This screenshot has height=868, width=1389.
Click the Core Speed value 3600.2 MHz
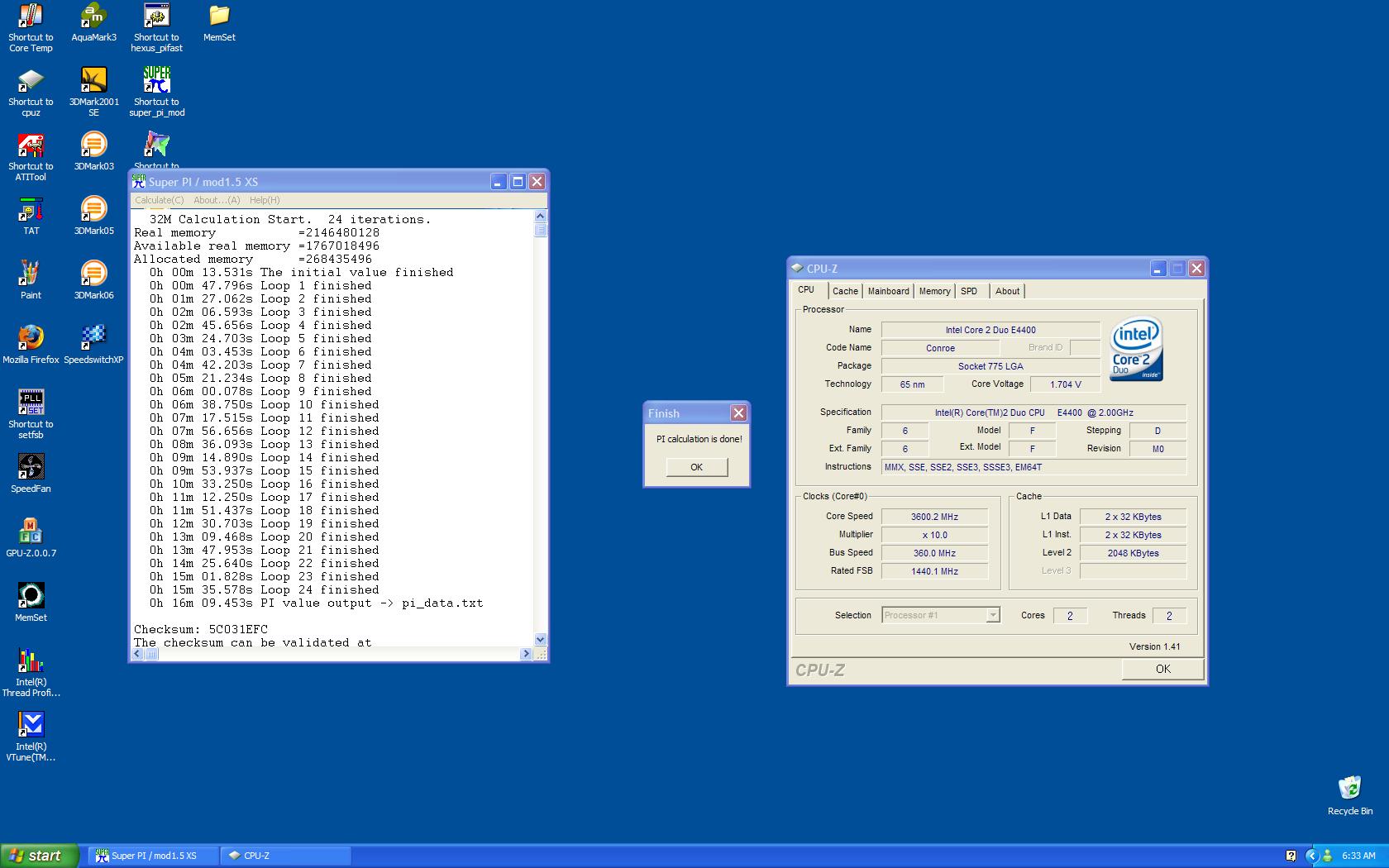coord(934,517)
